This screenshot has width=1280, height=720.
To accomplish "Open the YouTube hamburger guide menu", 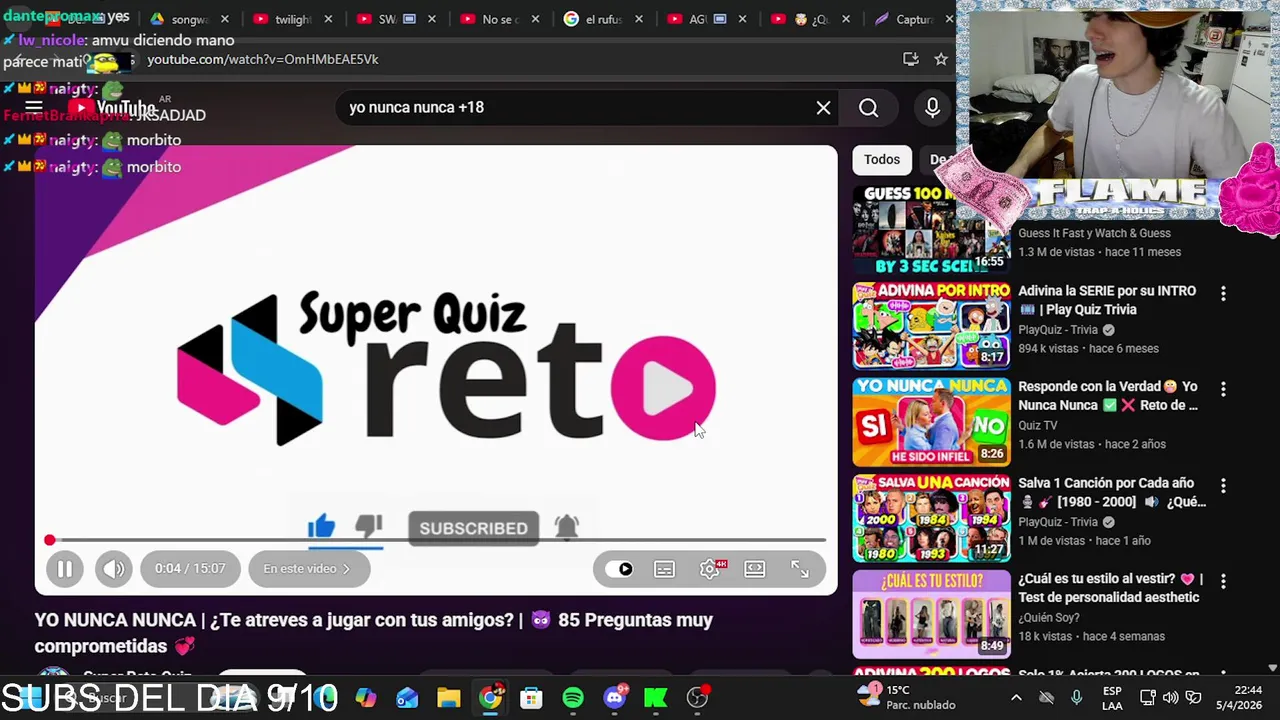I will tap(33, 107).
